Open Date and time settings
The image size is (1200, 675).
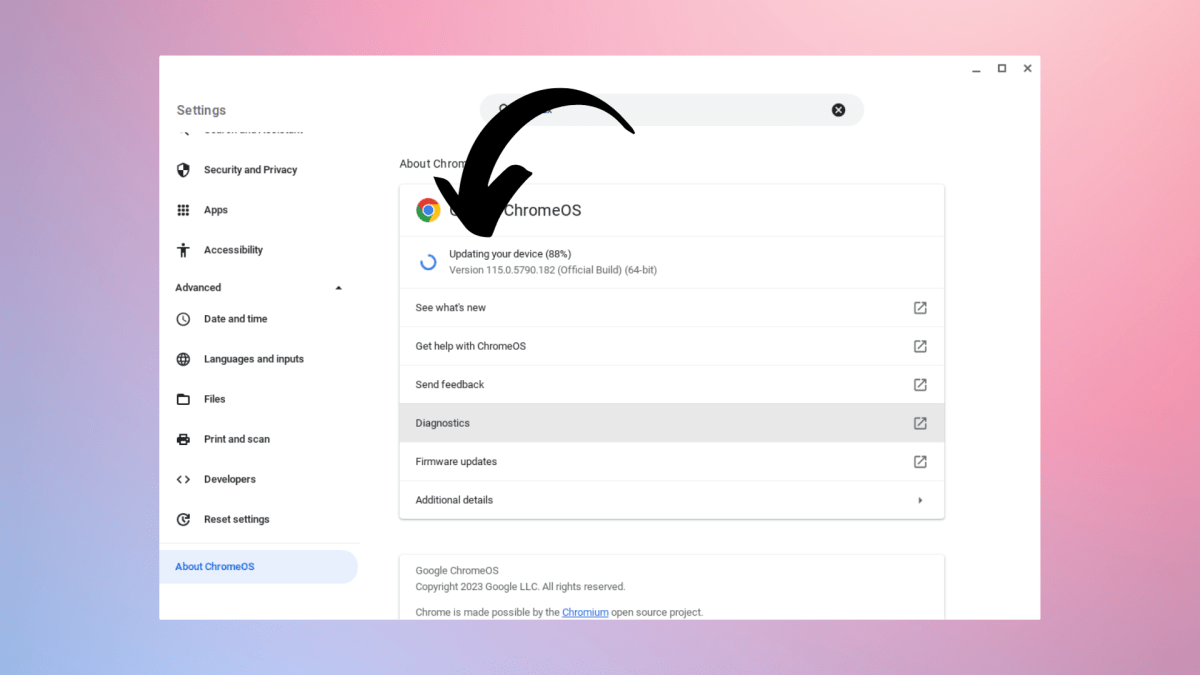tap(235, 319)
